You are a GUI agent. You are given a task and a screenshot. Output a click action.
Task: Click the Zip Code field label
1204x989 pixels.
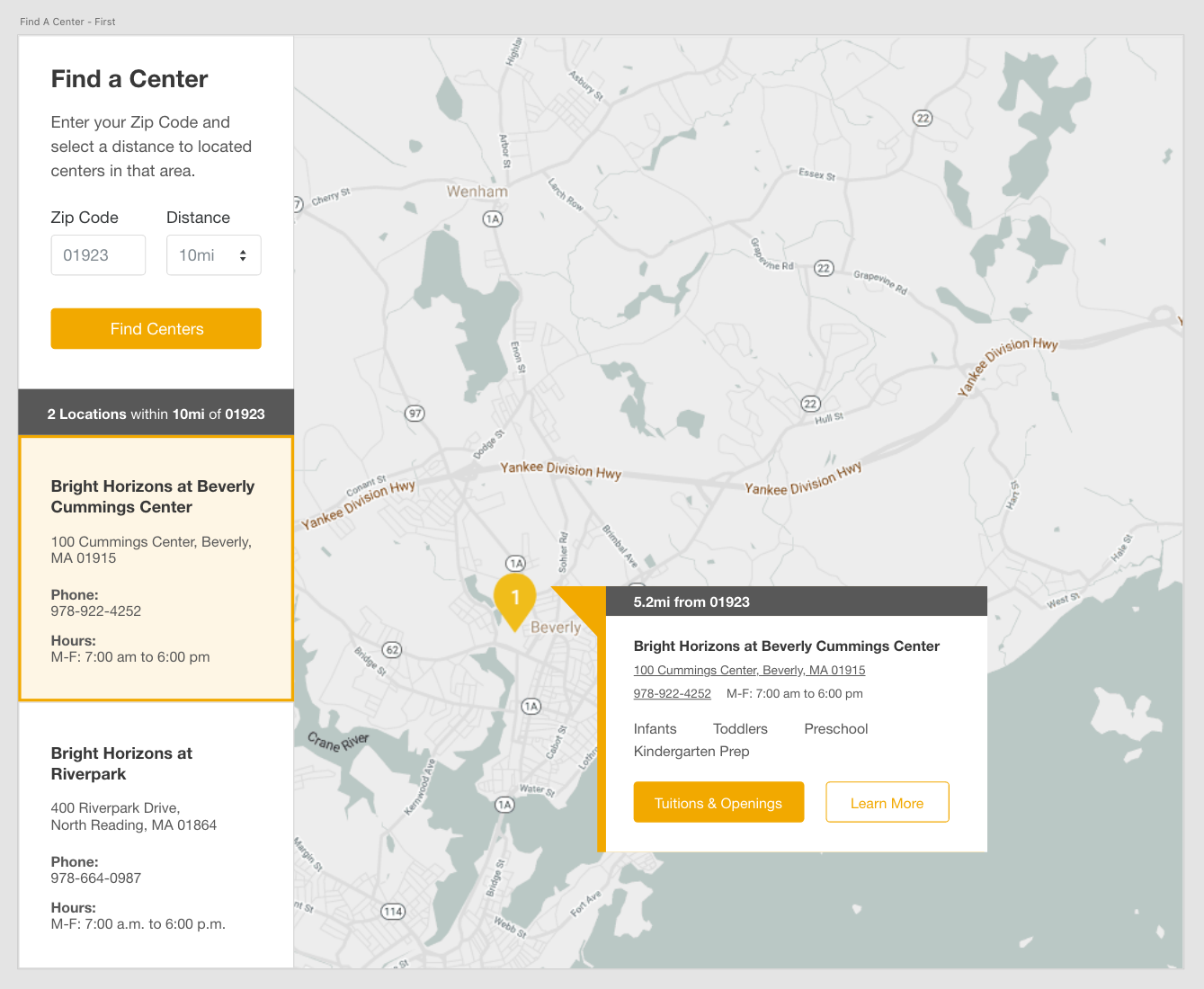tap(85, 218)
